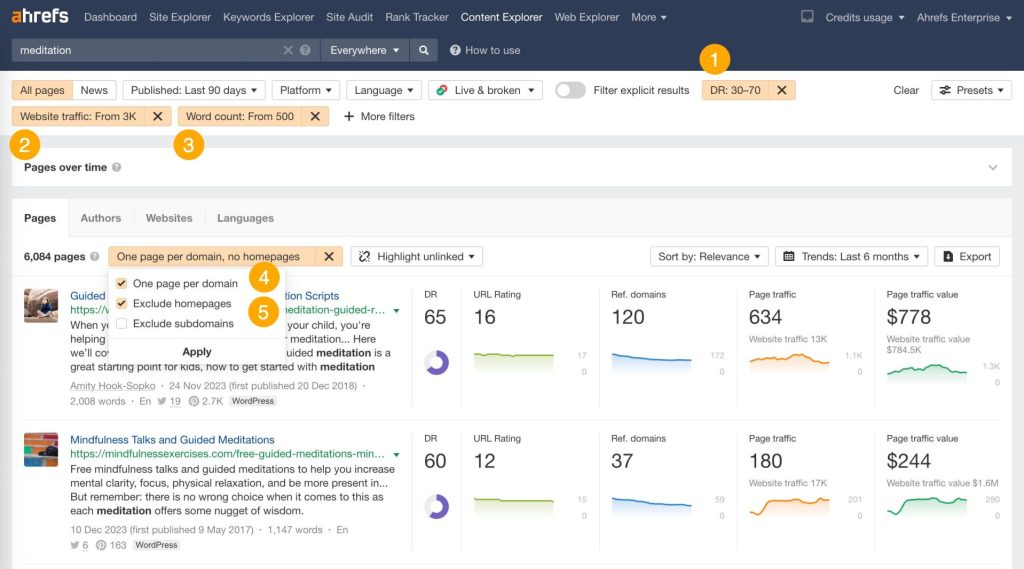The height and width of the screenshot is (569, 1024).
Task: Expand Pages over time chevron
Action: pyautogui.click(x=993, y=167)
